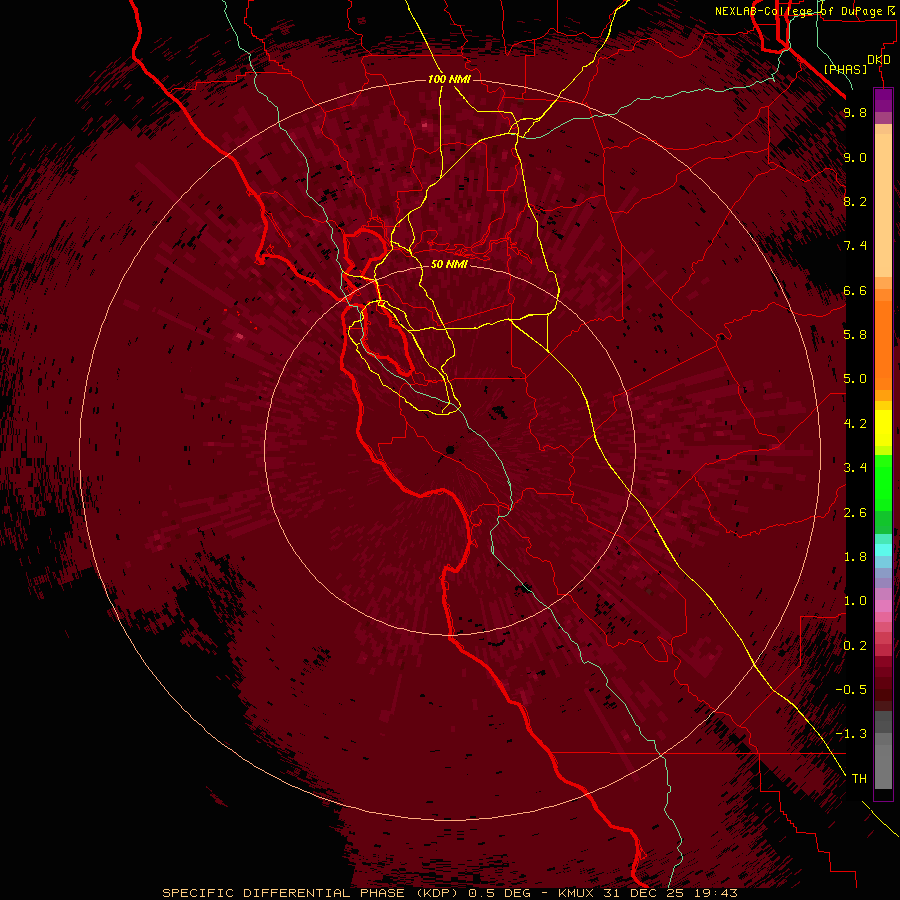The image size is (900, 900).
Task: Select the pink segment of the color bar
Action: (x=883, y=606)
